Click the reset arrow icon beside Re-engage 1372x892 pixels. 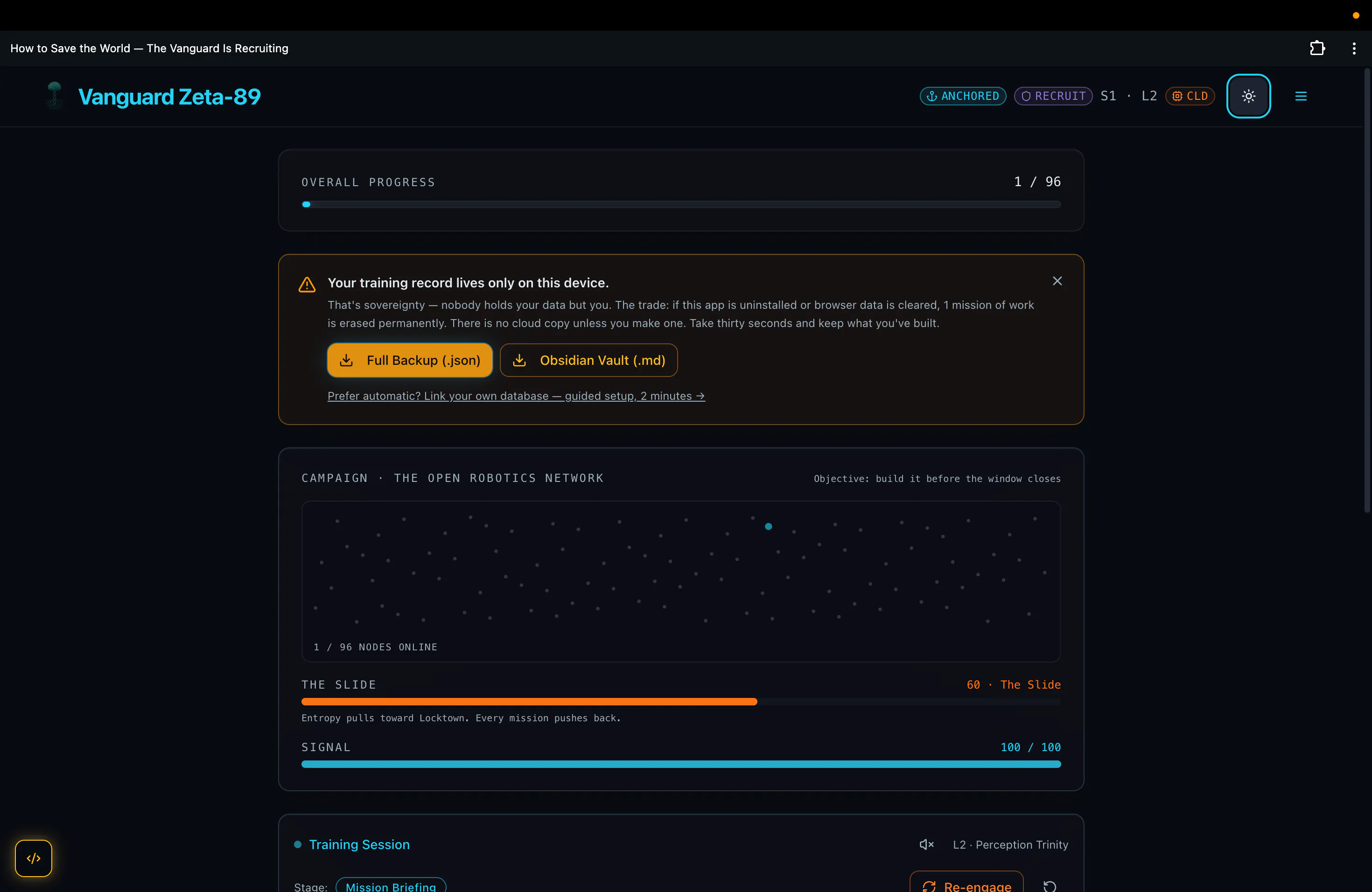click(x=1049, y=886)
